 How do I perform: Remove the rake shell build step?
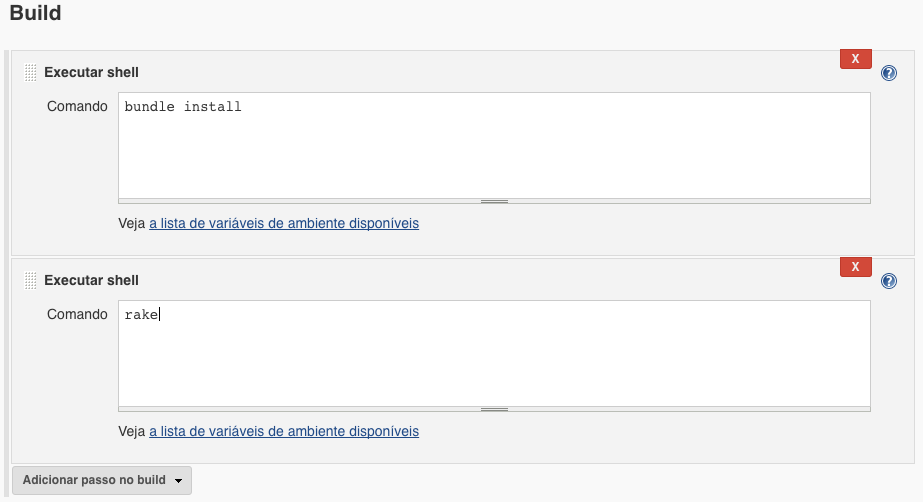tap(855, 267)
